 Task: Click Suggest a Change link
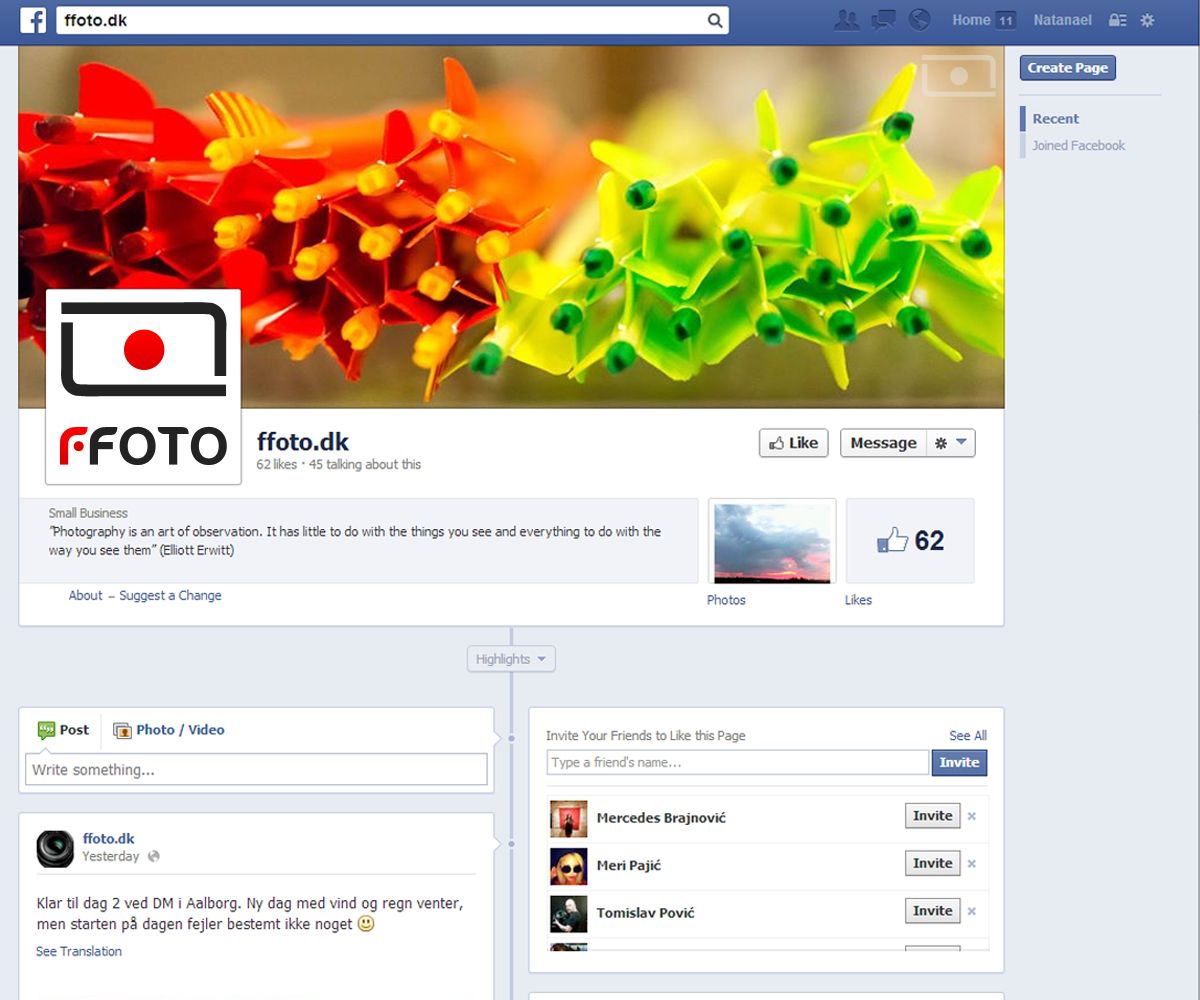click(170, 595)
